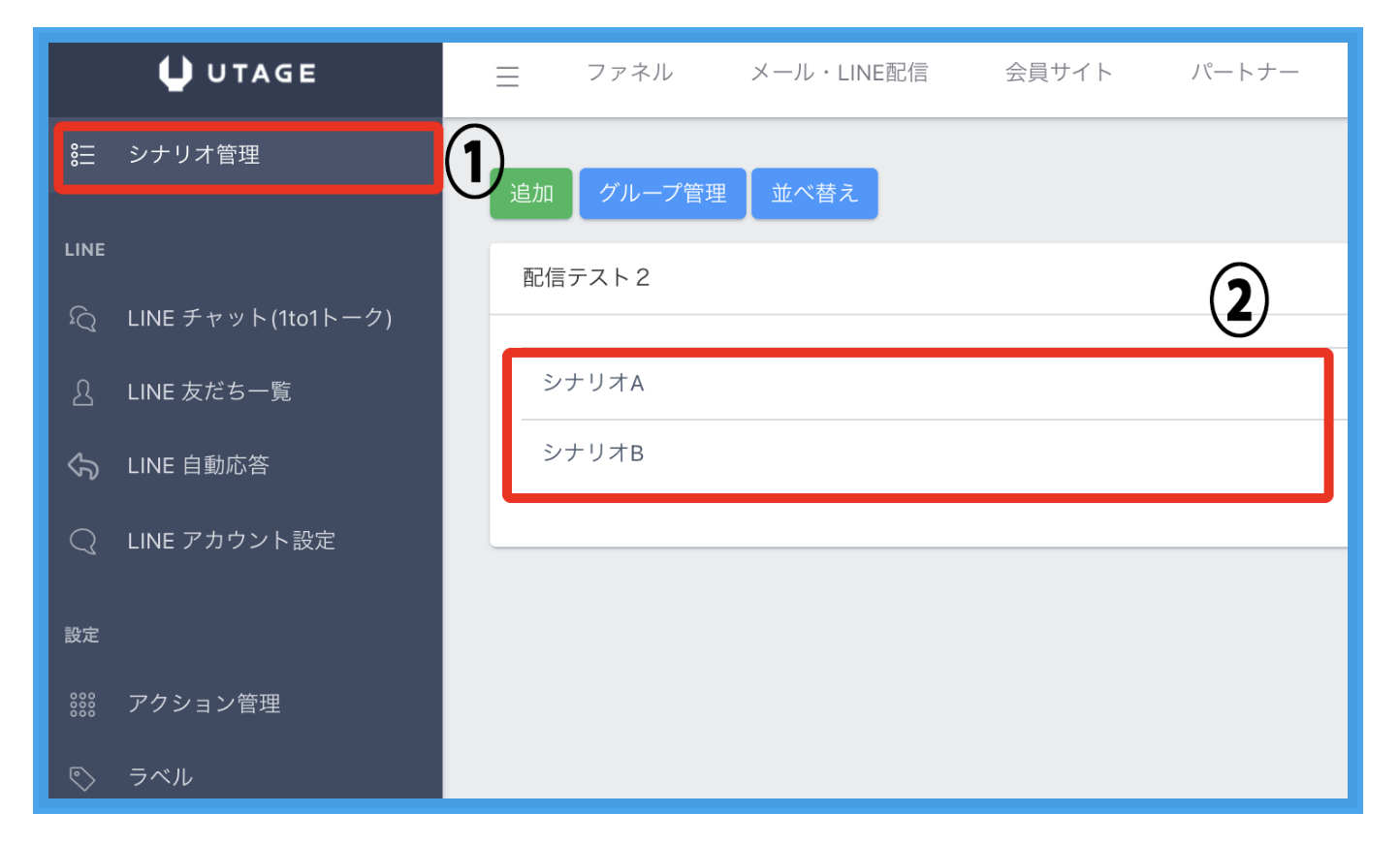
Task: Click the label tag icon
Action: tap(82, 778)
